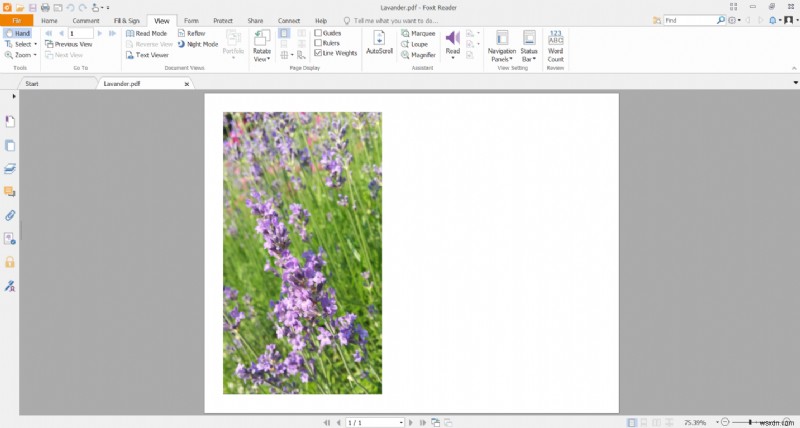The width and height of the screenshot is (800, 428).
Task: Open the Navigation Panels dropdown
Action: tap(502, 45)
